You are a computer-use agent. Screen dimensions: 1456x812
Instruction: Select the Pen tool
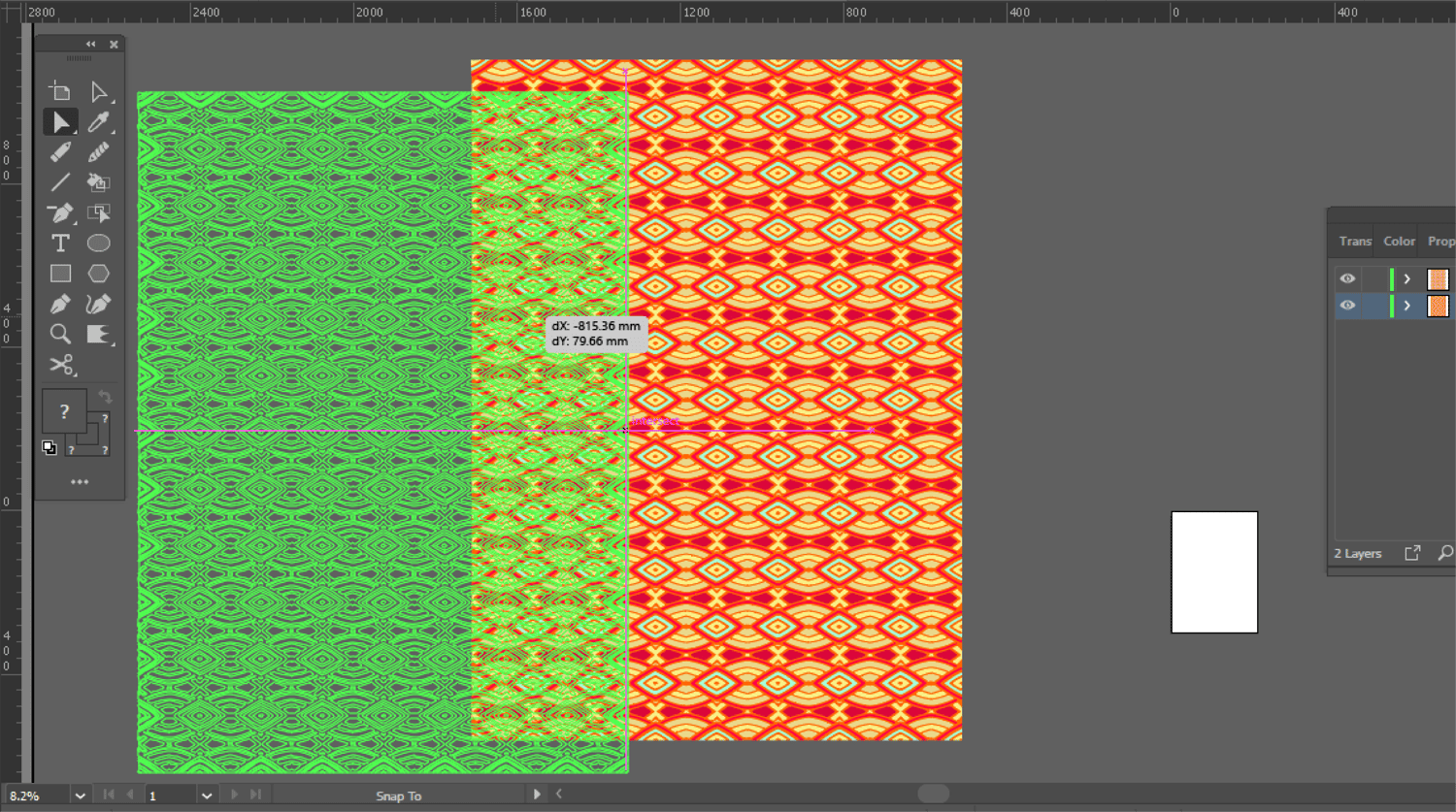(60, 304)
